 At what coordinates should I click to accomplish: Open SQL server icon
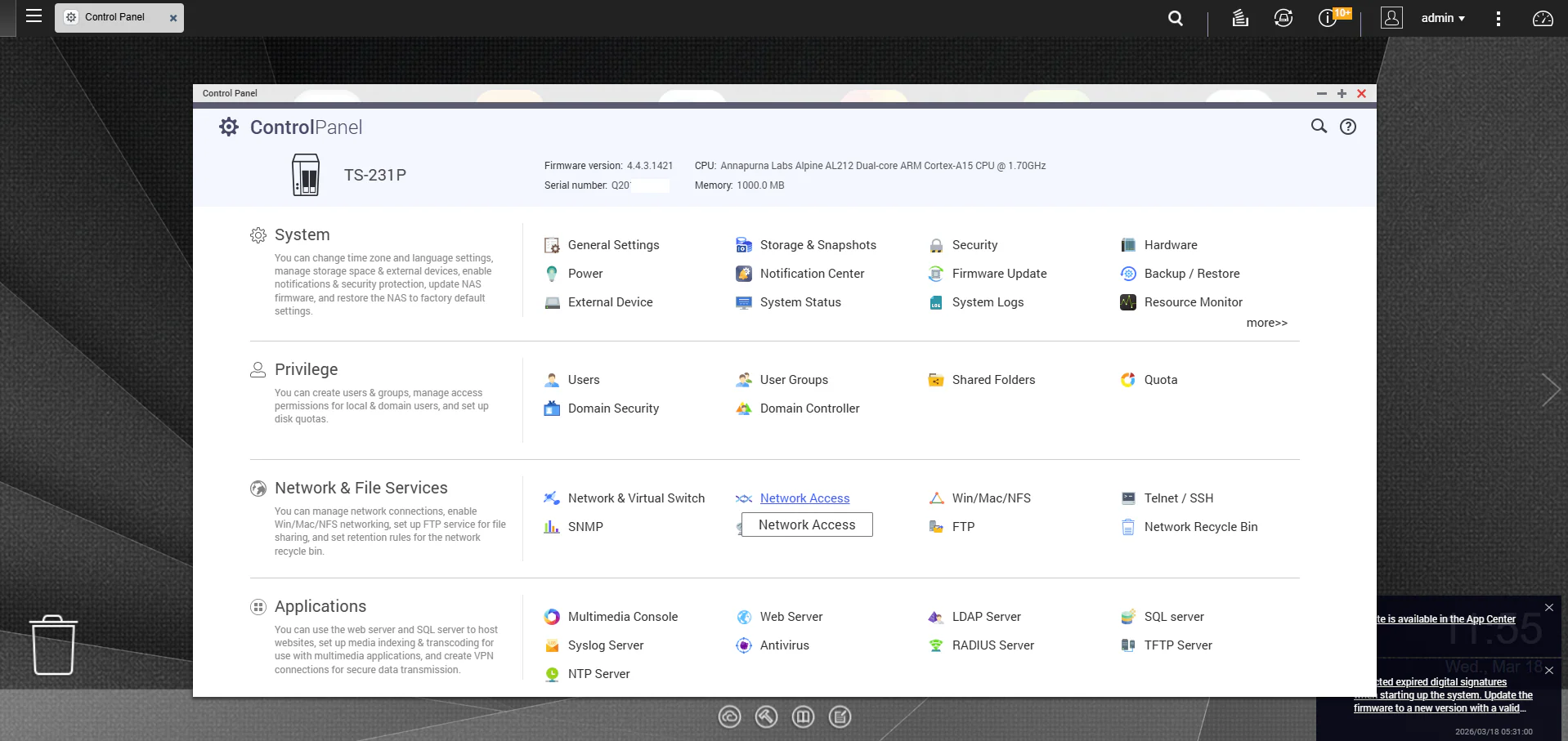click(x=1128, y=617)
